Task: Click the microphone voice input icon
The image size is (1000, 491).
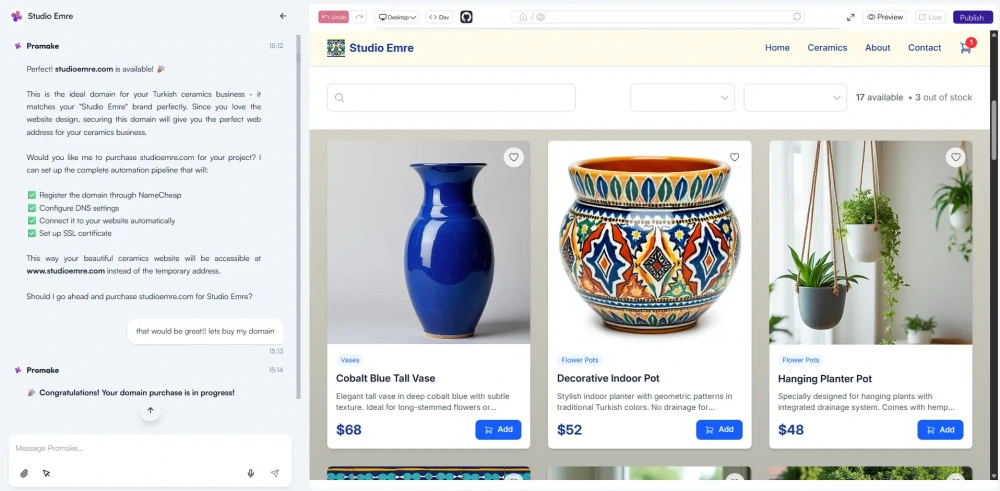Action: click(251, 473)
